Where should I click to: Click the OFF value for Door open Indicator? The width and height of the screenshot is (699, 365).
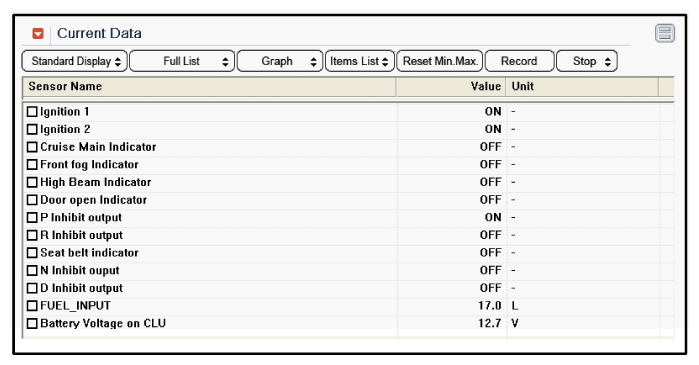(x=491, y=200)
